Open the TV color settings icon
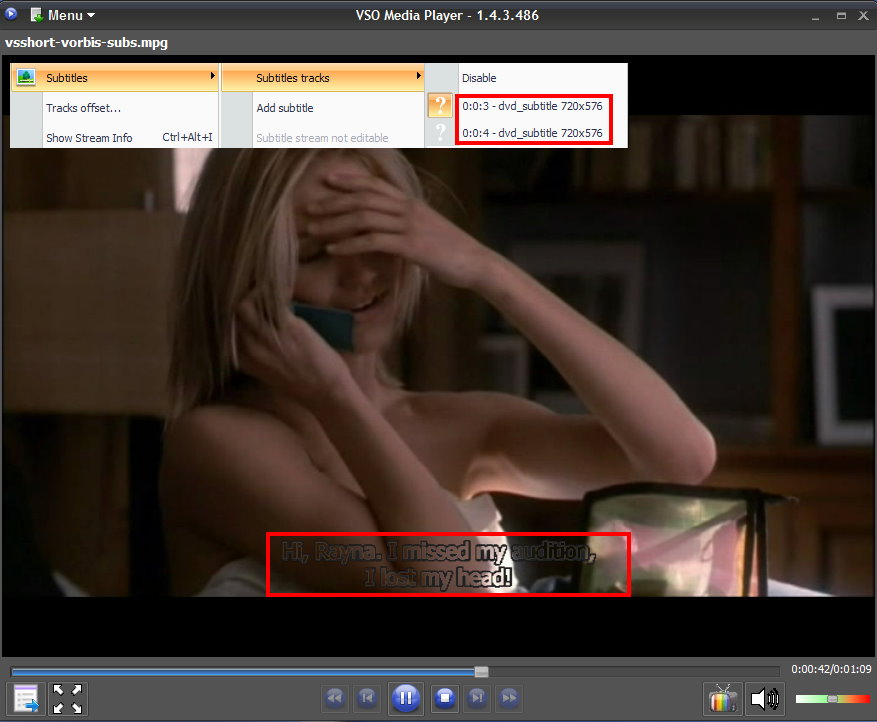Viewport: 877px width, 722px height. point(723,699)
